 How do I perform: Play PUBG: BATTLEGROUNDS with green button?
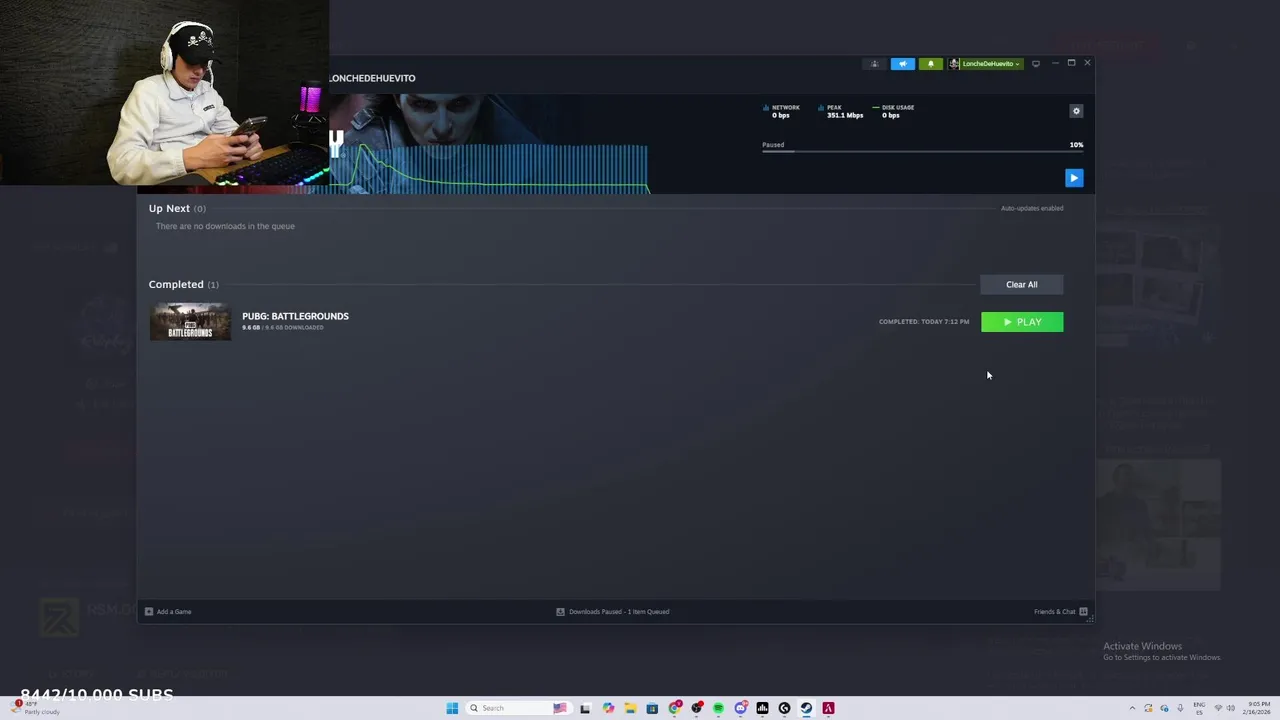1022,322
